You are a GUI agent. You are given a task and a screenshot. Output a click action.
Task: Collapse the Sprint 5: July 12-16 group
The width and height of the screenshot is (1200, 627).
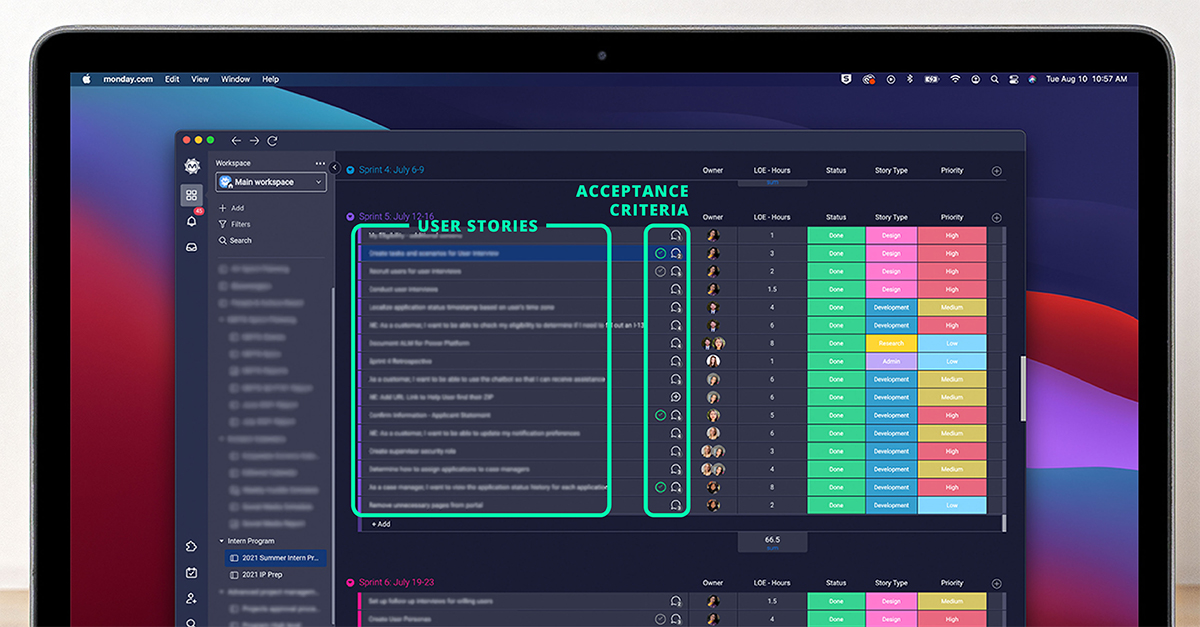(x=350, y=217)
